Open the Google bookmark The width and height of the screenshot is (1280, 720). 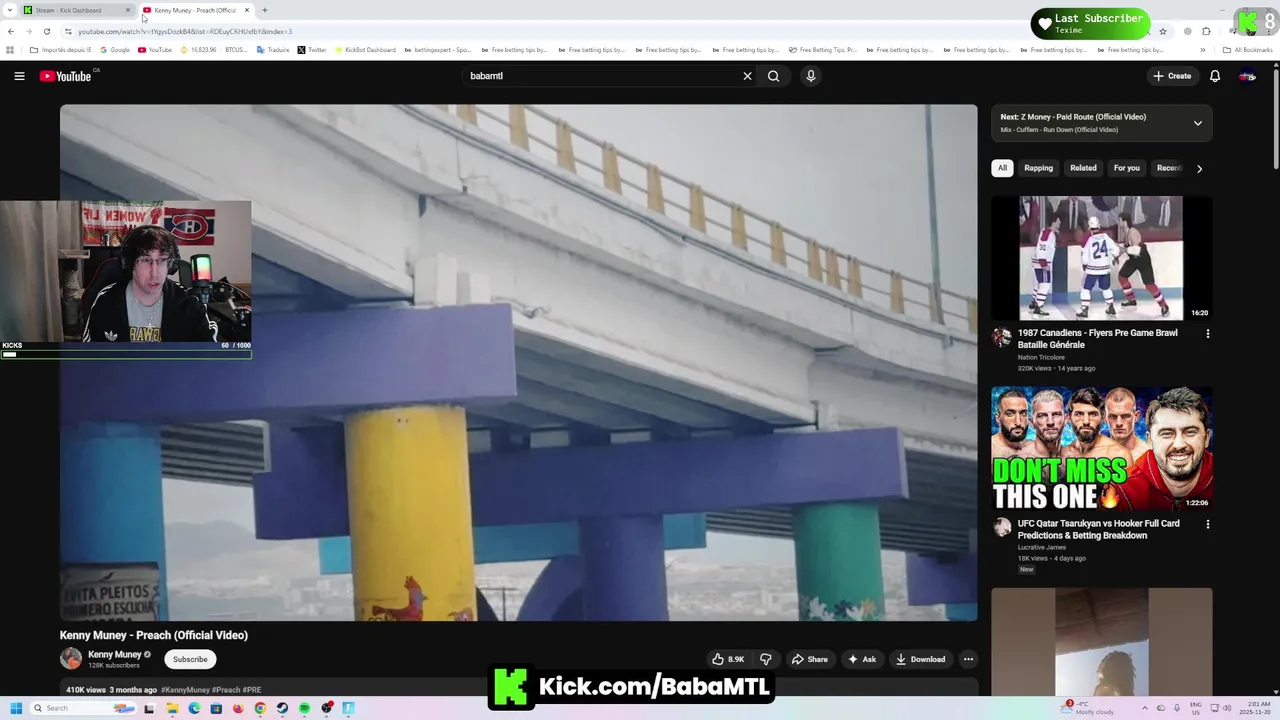[x=115, y=49]
